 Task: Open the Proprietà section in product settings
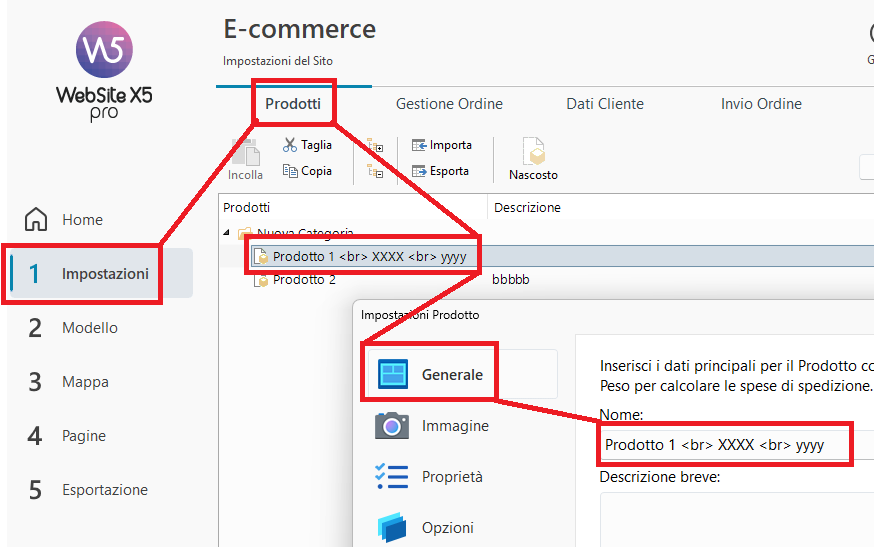click(x=452, y=477)
